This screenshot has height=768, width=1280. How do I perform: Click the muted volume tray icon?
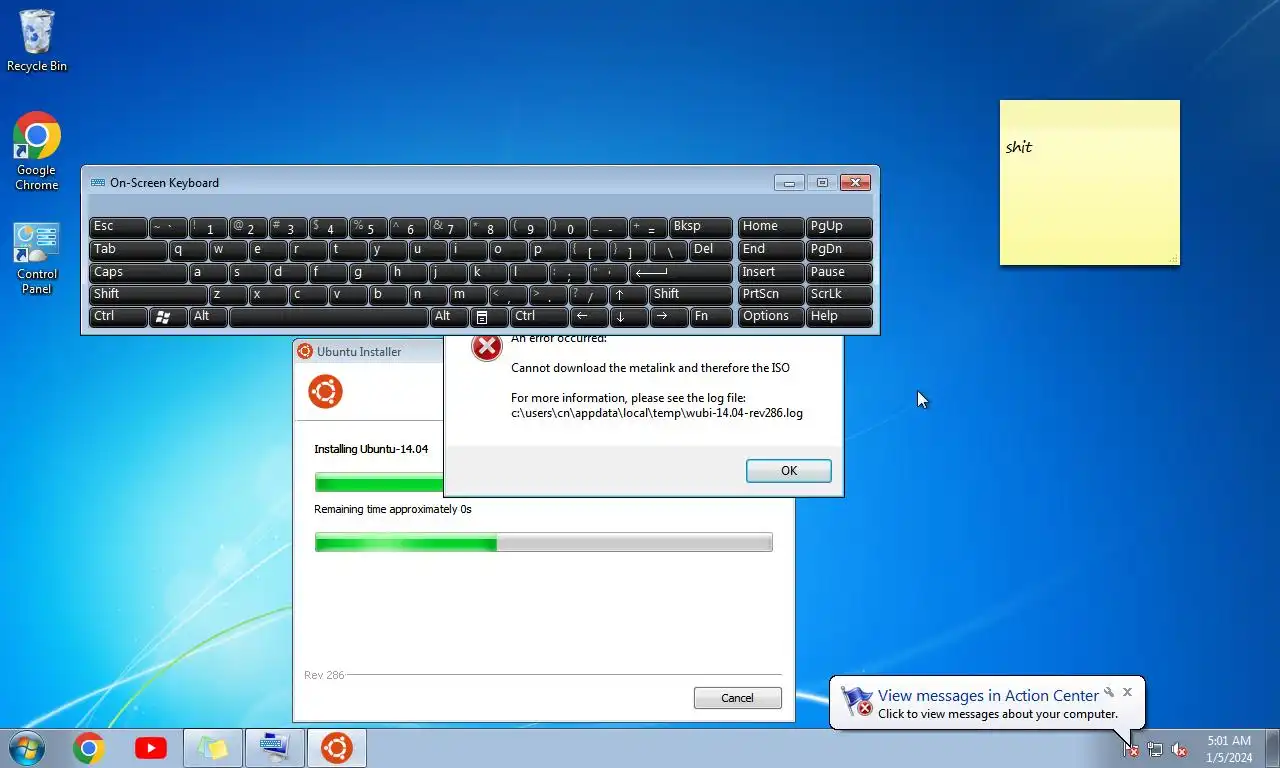(1180, 749)
